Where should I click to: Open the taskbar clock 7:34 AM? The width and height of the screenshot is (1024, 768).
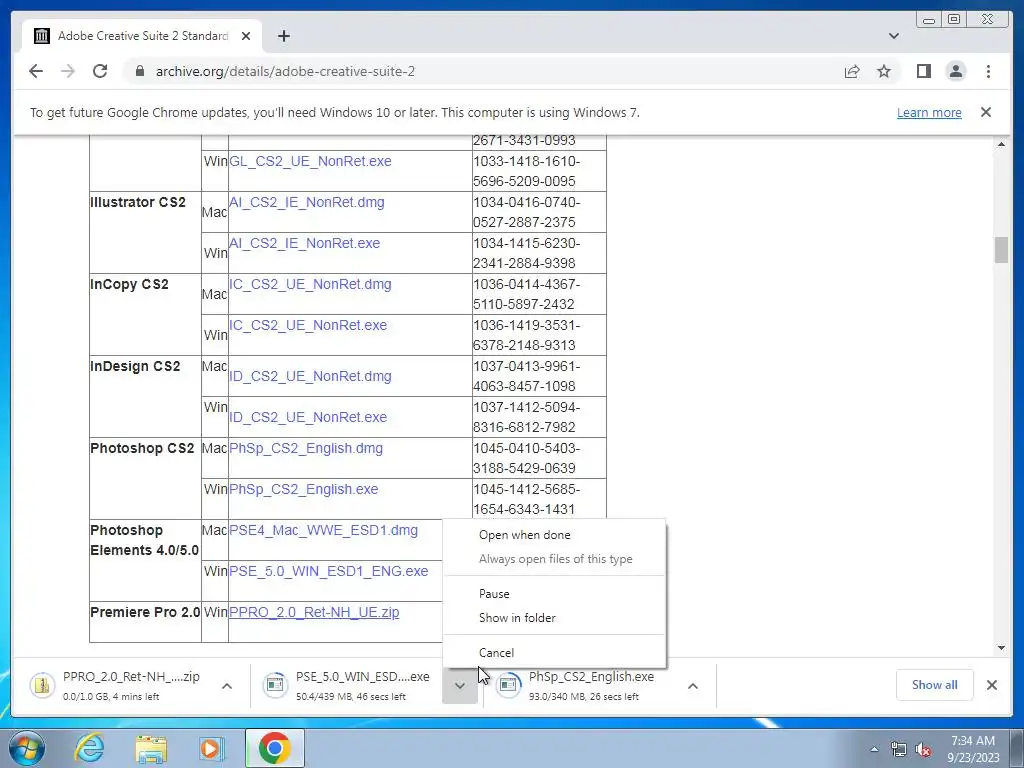(973, 749)
